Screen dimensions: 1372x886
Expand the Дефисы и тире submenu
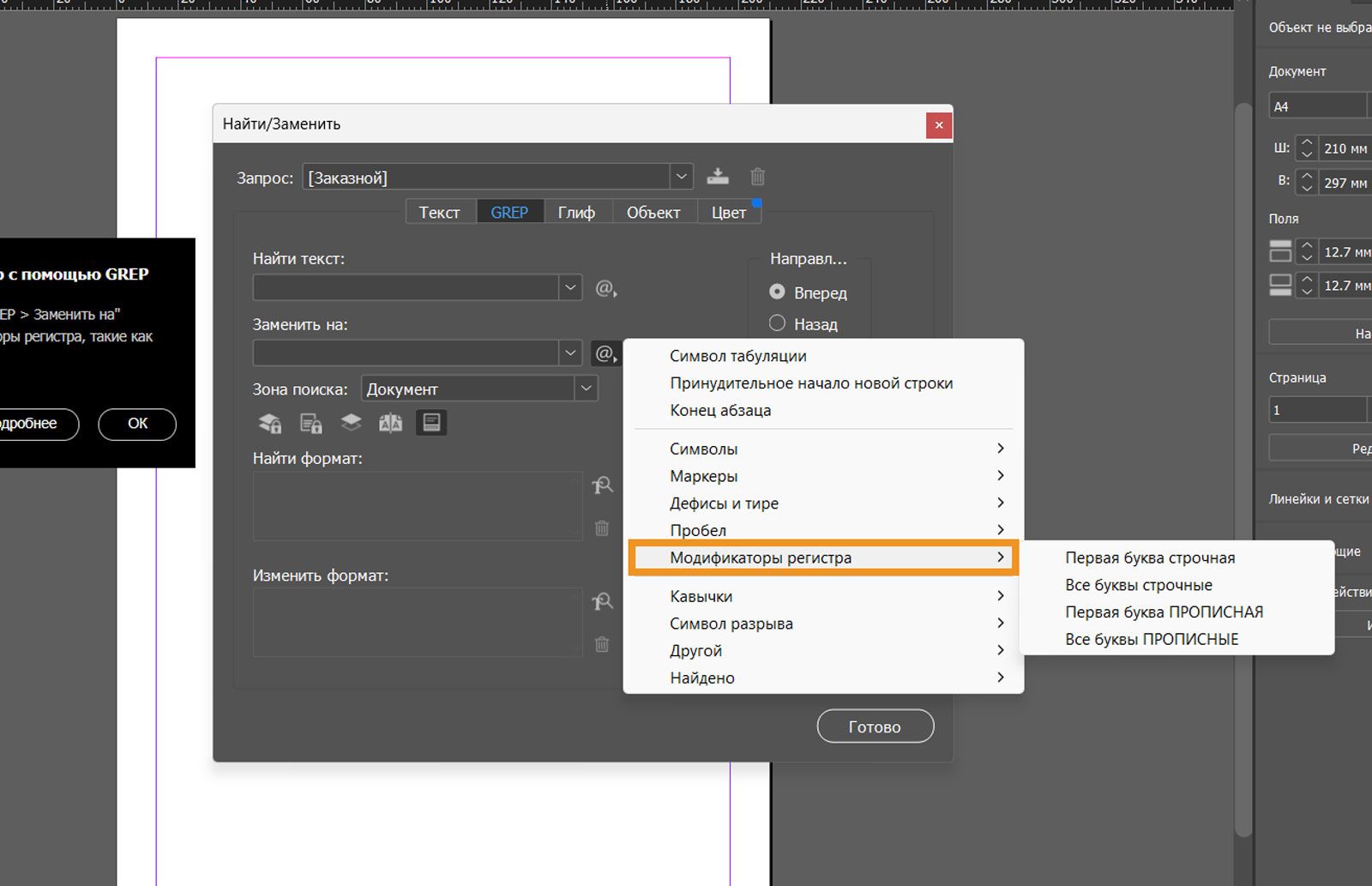(823, 503)
